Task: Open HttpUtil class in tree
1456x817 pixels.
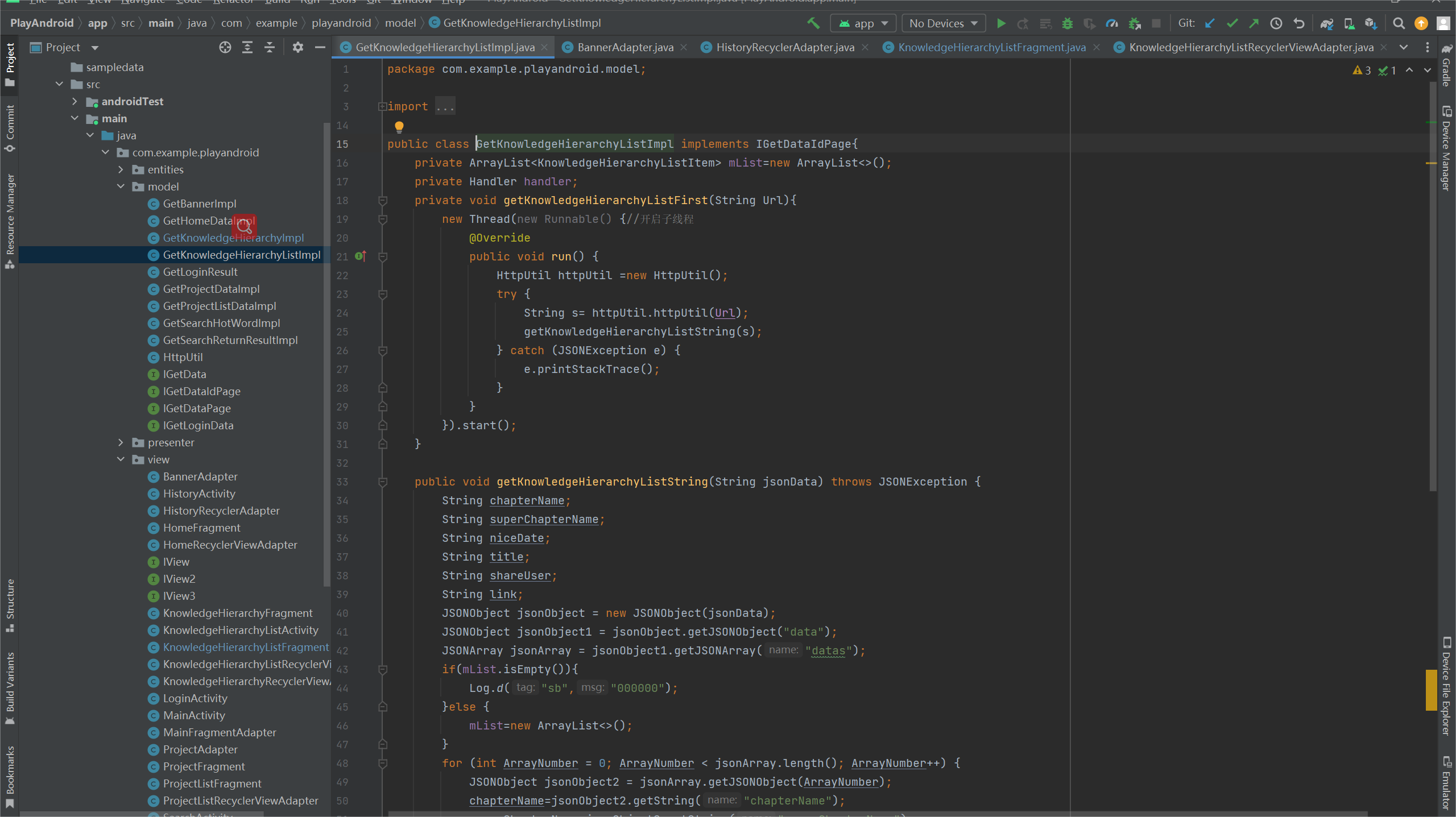Action: pos(183,357)
